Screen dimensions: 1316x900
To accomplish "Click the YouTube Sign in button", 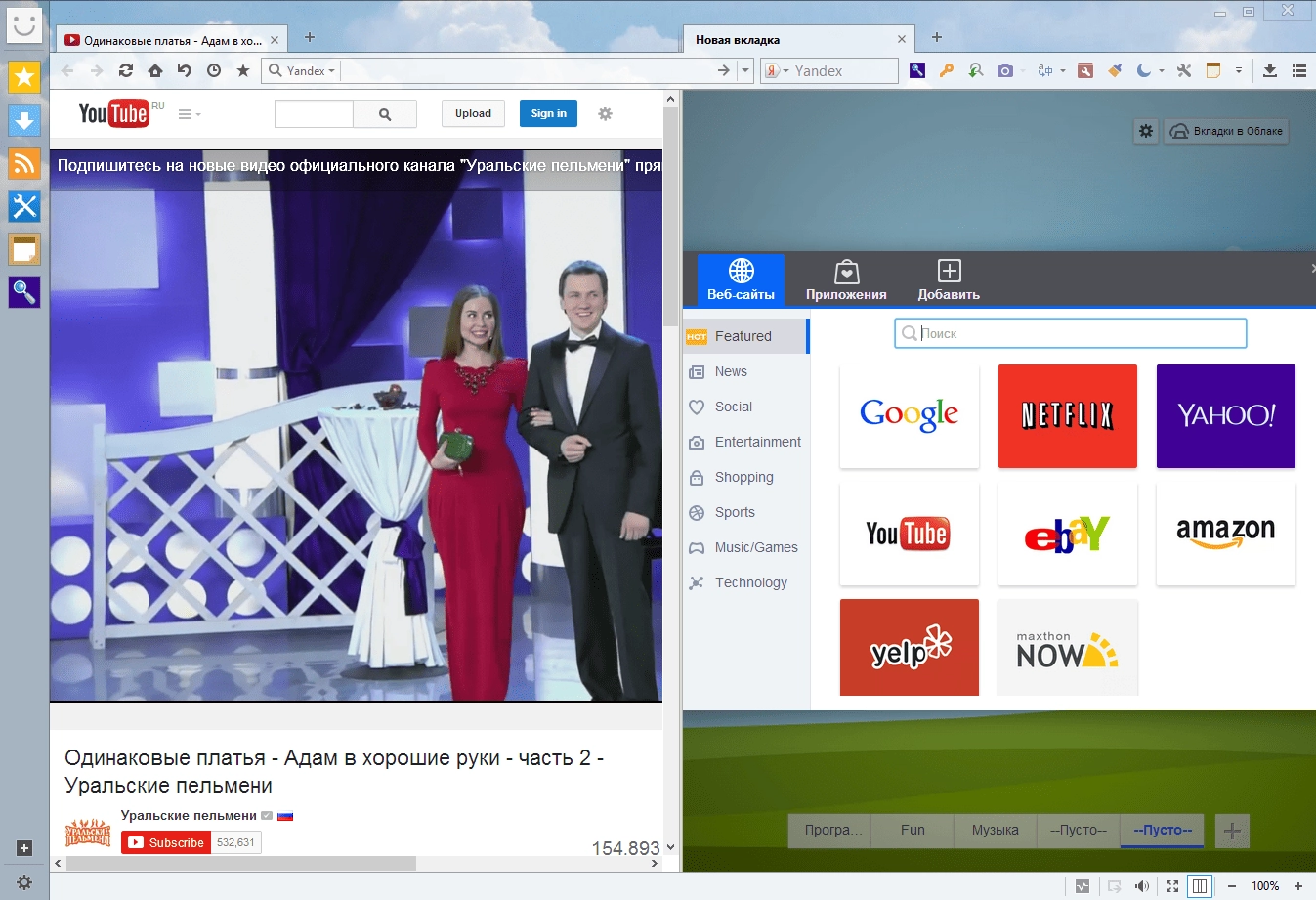I will point(548,113).
